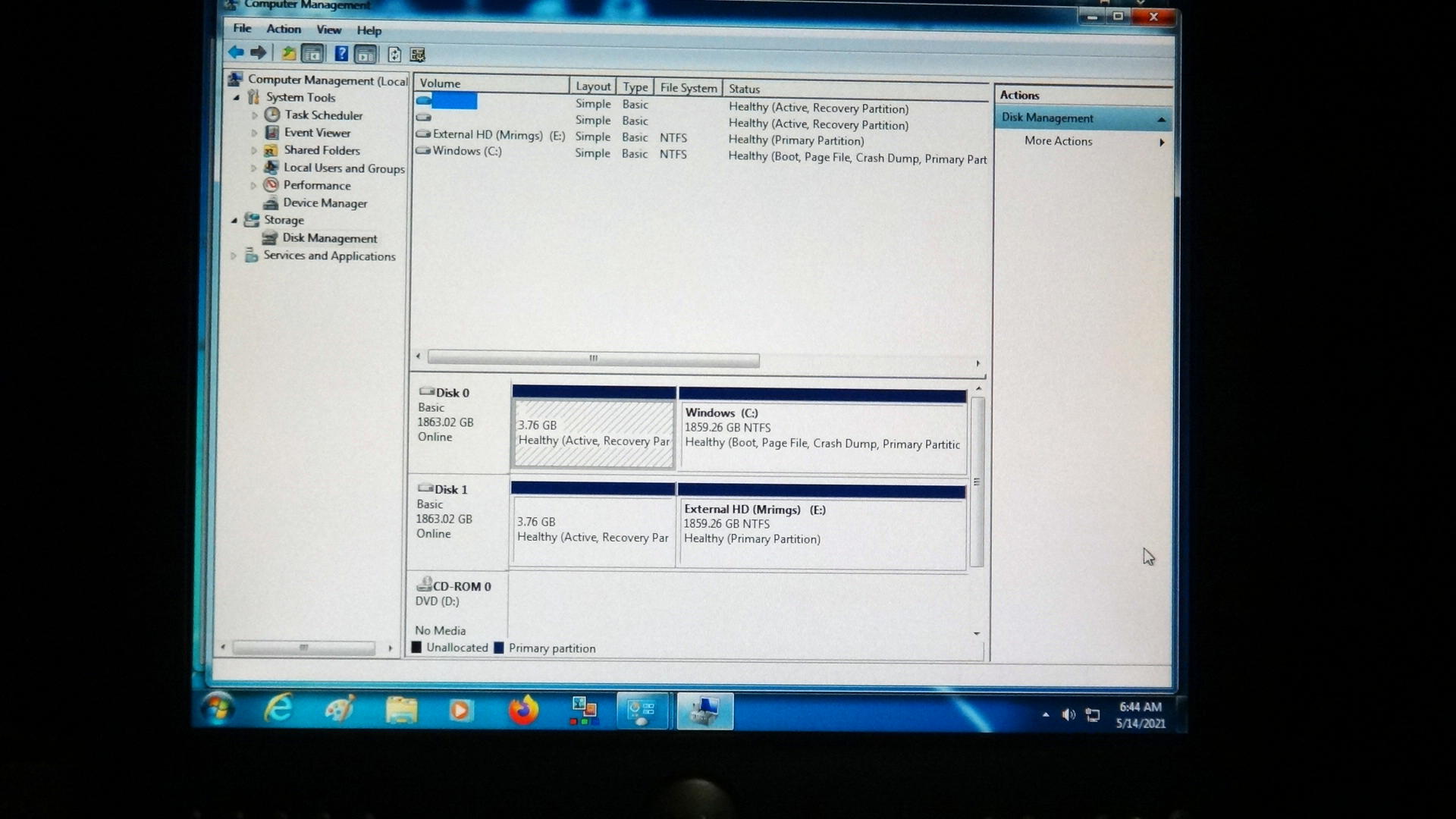Click the Disk 1 label panel

coord(460,522)
